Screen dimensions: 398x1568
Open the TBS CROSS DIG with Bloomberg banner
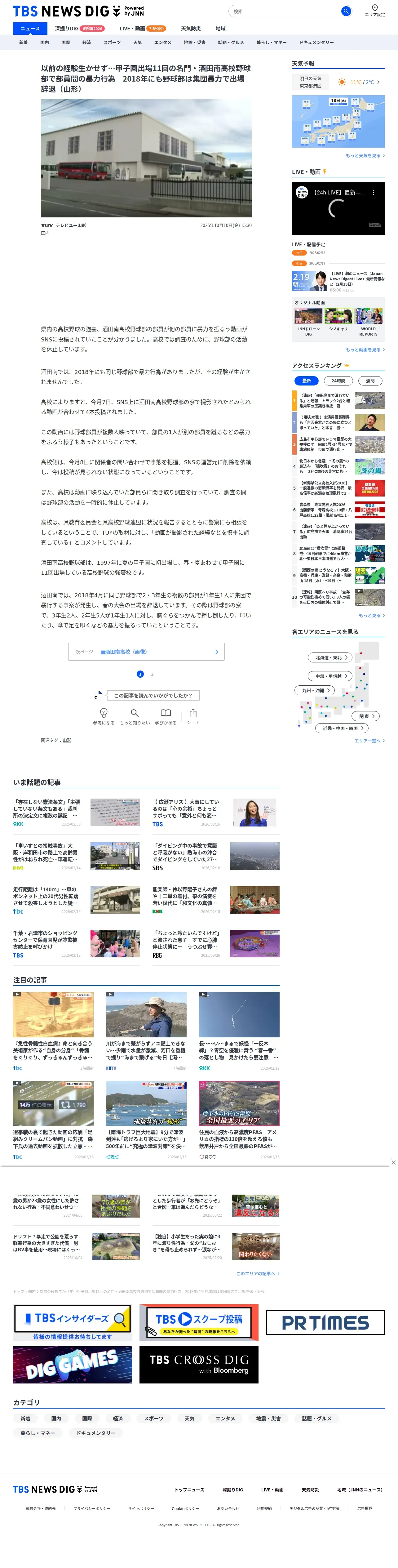(x=199, y=1365)
